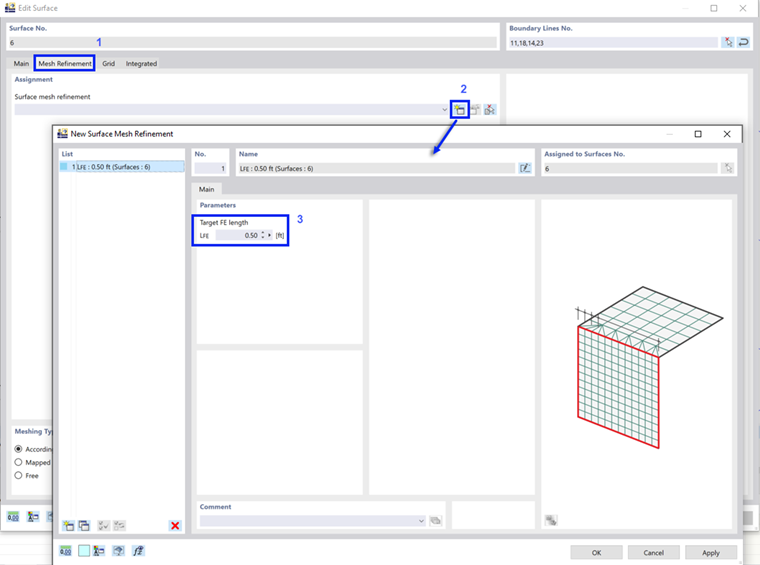Select the Mapped meshing type radio button
This screenshot has height=565, width=760.
click(18, 462)
